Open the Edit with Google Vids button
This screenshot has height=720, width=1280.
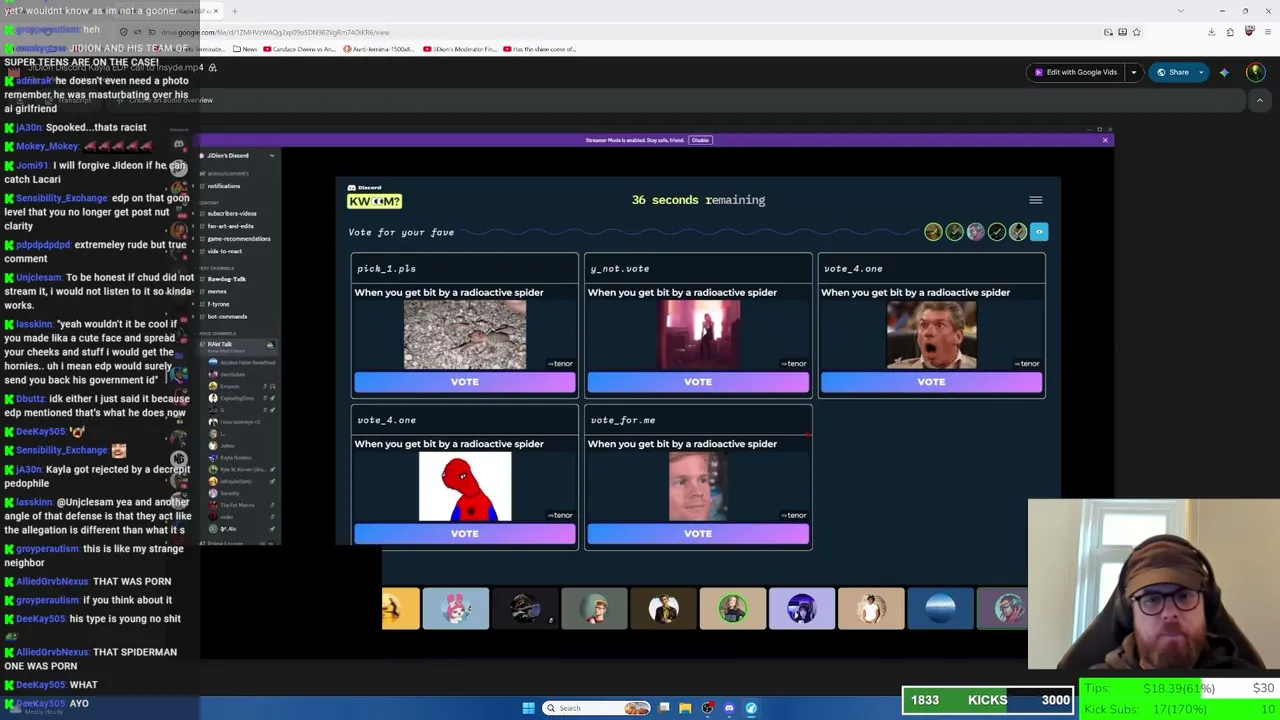(1076, 72)
